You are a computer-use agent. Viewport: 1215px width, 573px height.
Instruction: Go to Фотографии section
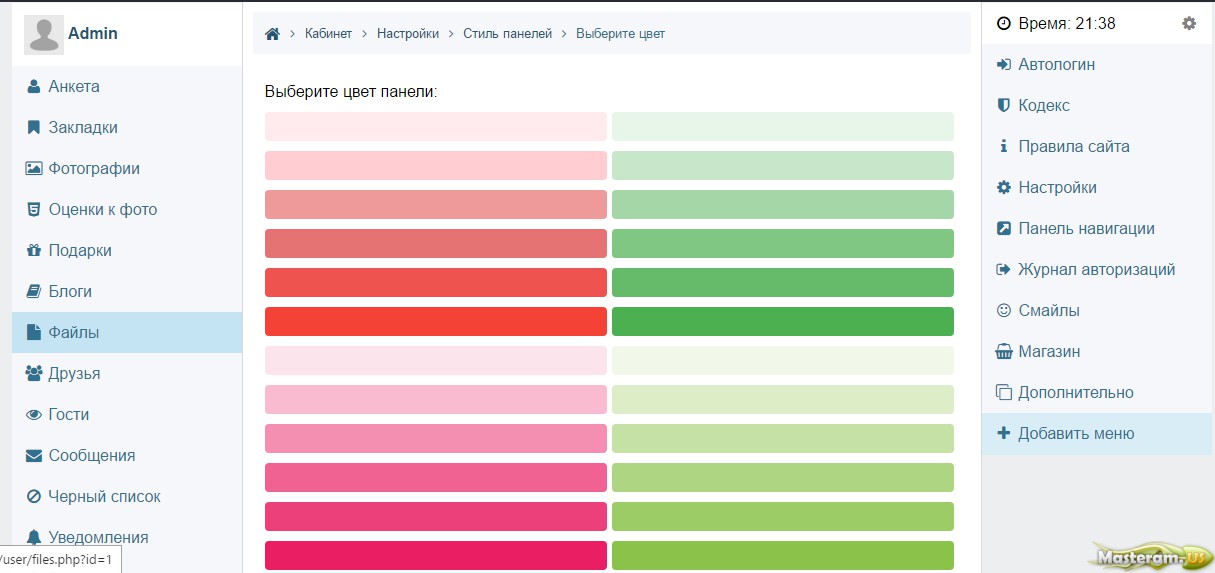[x=127, y=168]
